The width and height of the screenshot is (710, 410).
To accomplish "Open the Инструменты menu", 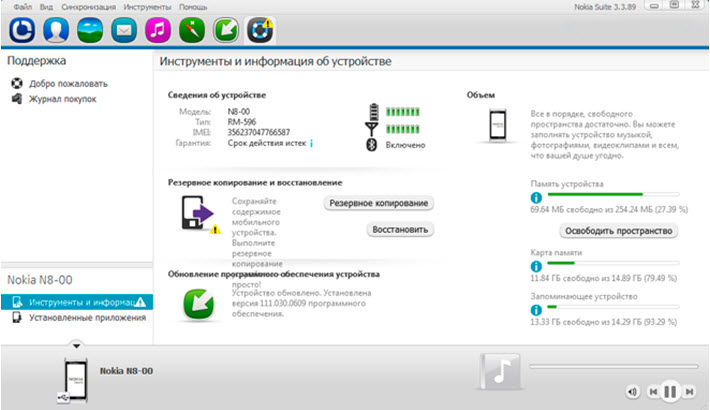I will [147, 7].
